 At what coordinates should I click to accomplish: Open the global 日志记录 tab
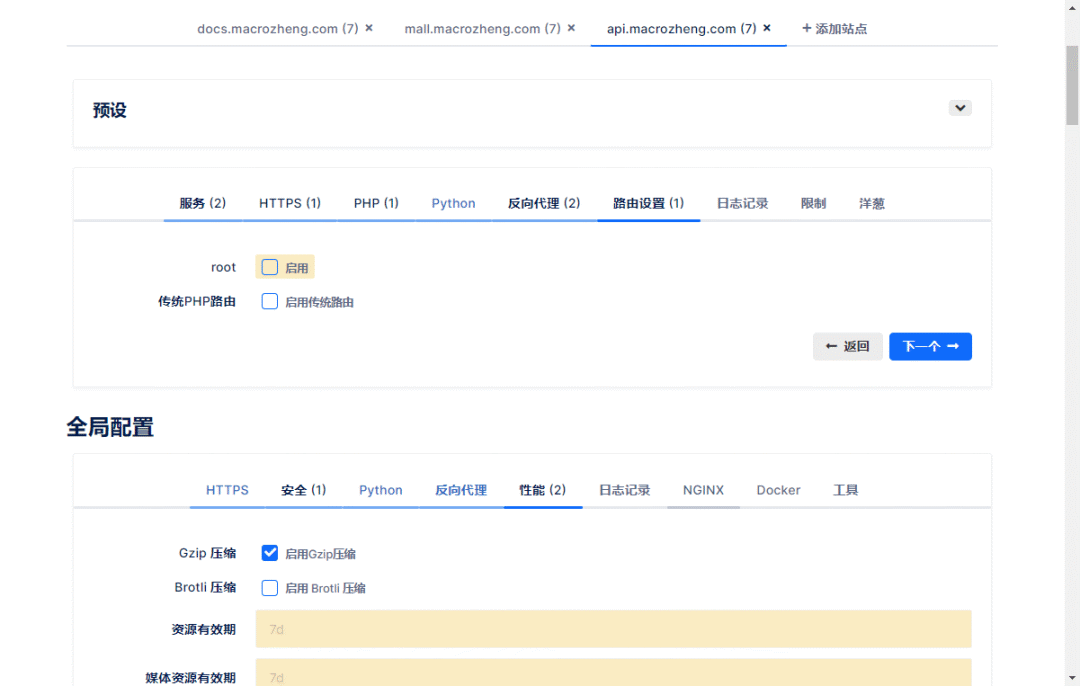point(624,490)
